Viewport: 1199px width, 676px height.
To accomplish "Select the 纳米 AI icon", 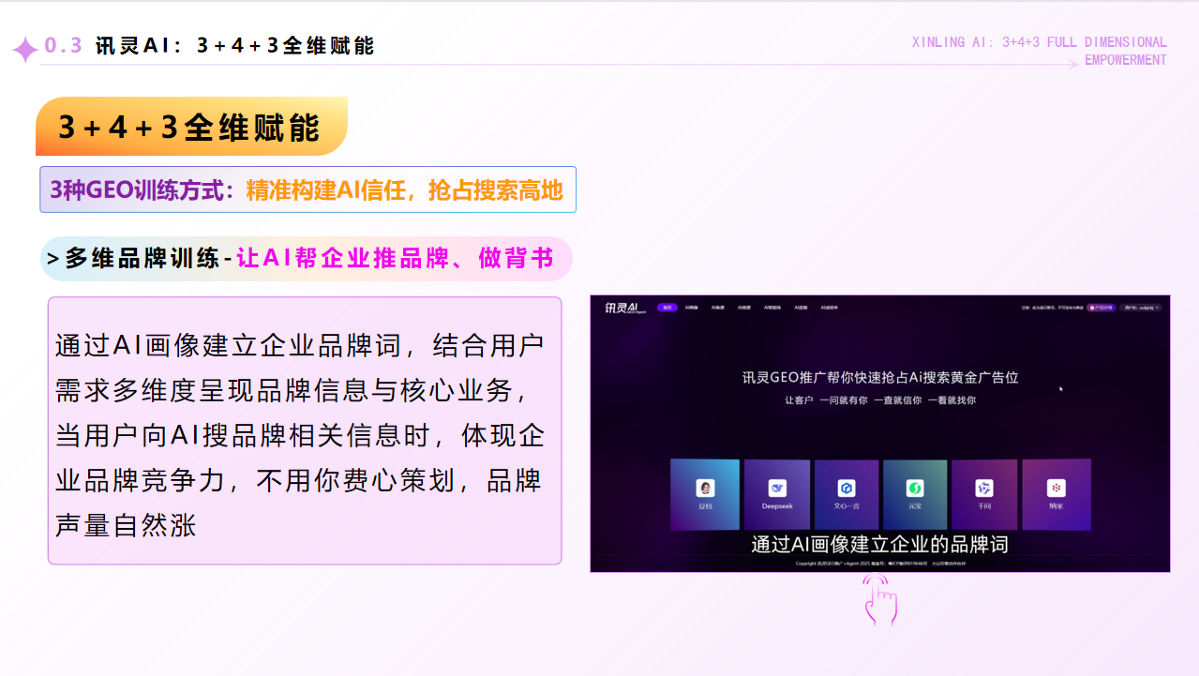I will 1056,488.
